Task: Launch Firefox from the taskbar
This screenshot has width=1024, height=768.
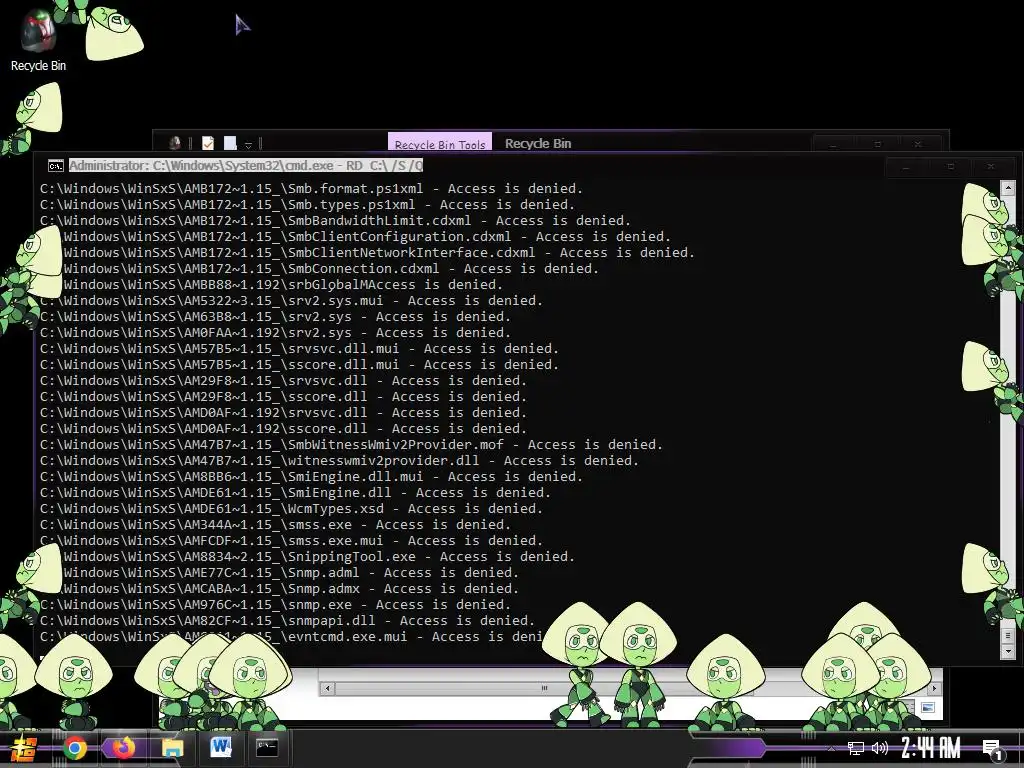Action: tap(123, 748)
